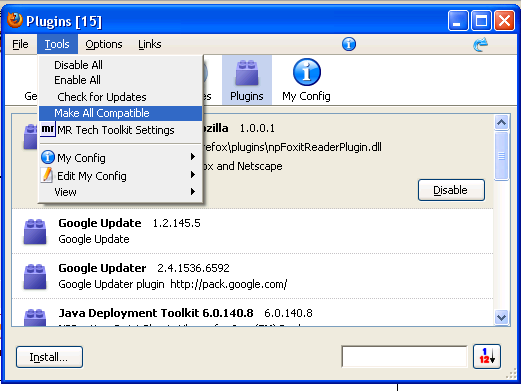Click the sort order button with numbers
This screenshot has height=391, width=521.
pyautogui.click(x=487, y=356)
